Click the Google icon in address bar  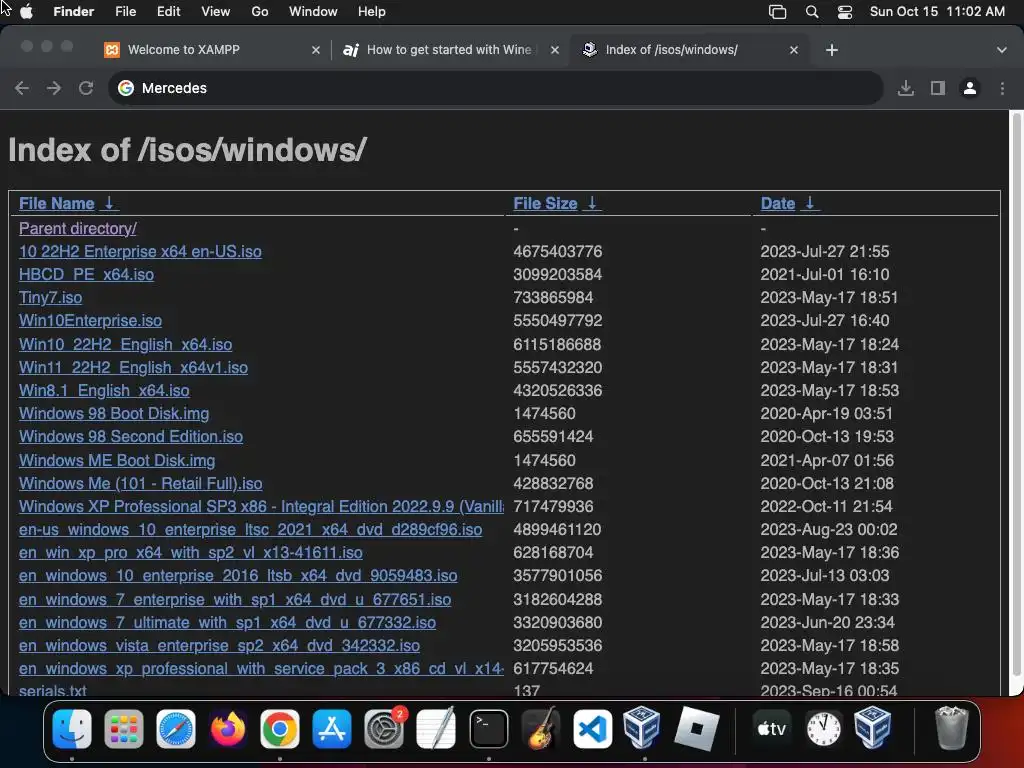(x=126, y=88)
